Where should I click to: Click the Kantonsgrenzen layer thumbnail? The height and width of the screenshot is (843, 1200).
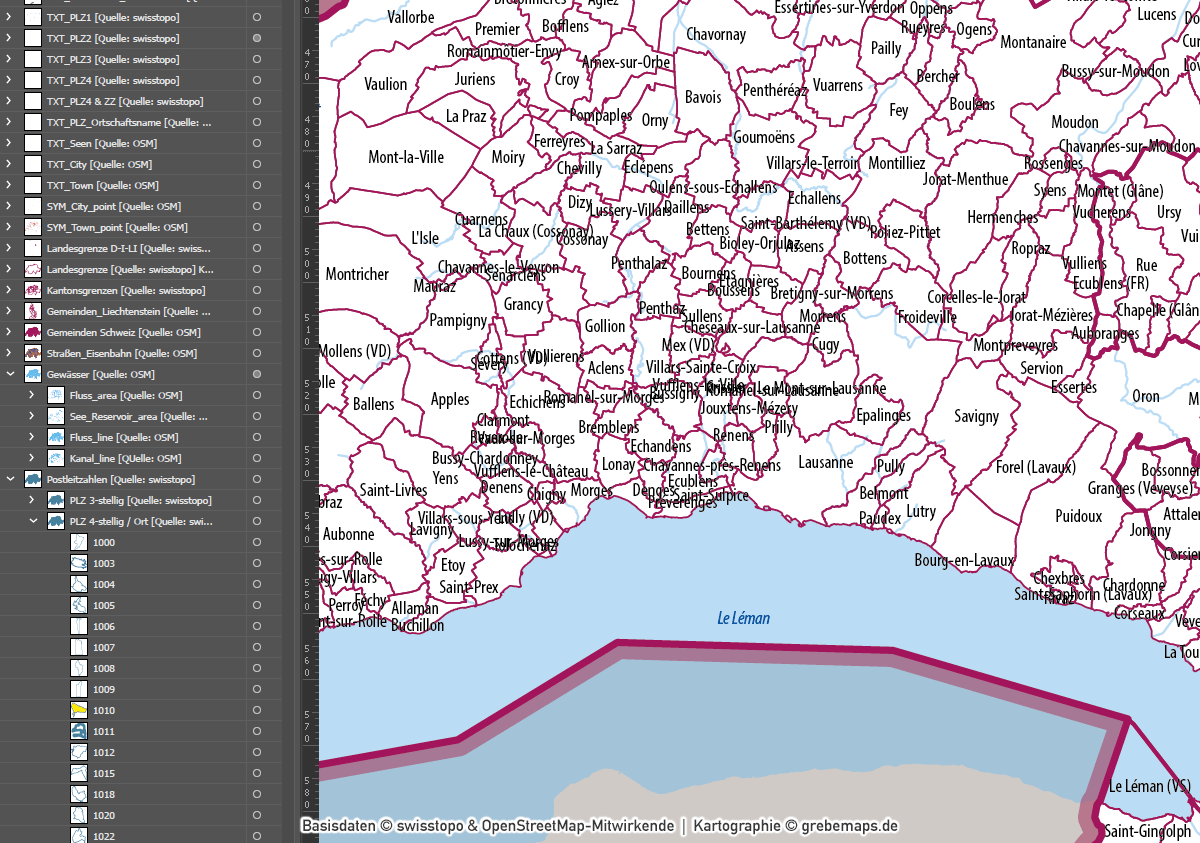(x=33, y=290)
